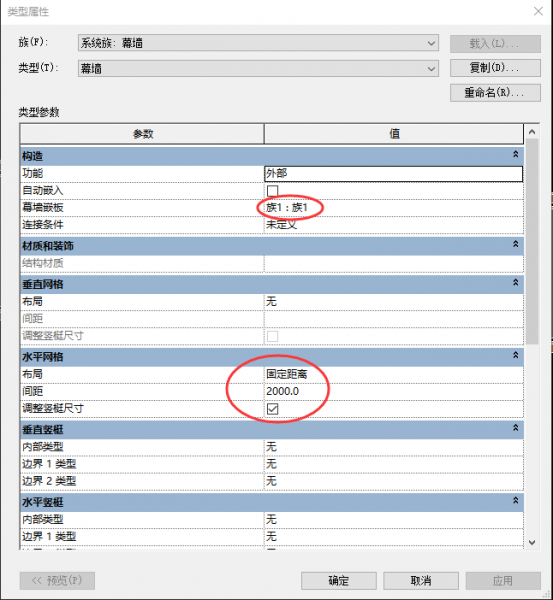553x600 pixels.
Task: Click the 功能 parameter label
Action: tap(32, 174)
